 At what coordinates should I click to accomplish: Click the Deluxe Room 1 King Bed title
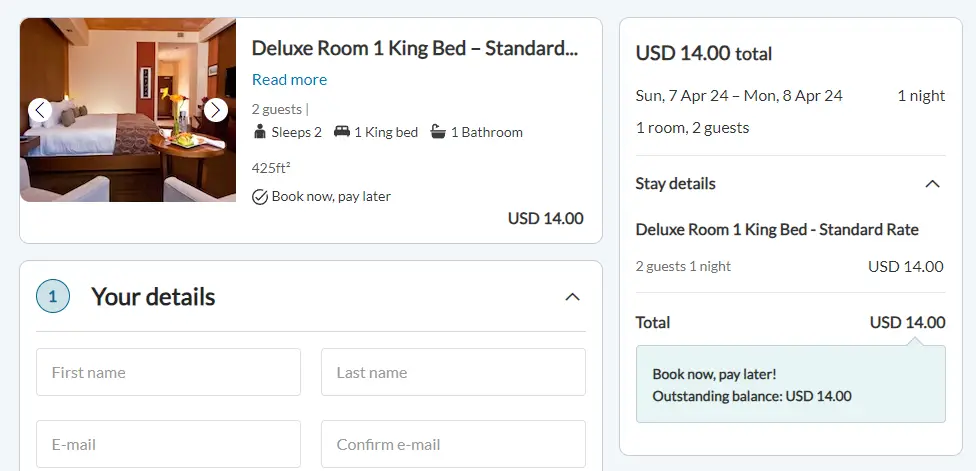coord(415,48)
